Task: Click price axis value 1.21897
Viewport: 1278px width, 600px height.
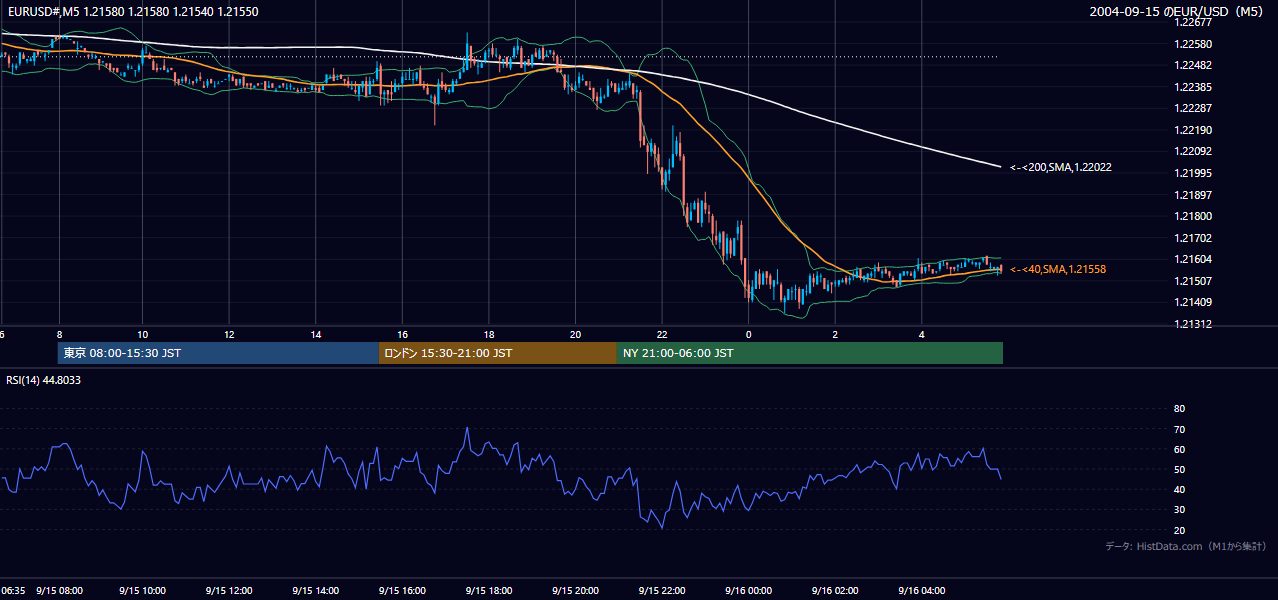Action: pos(1191,195)
